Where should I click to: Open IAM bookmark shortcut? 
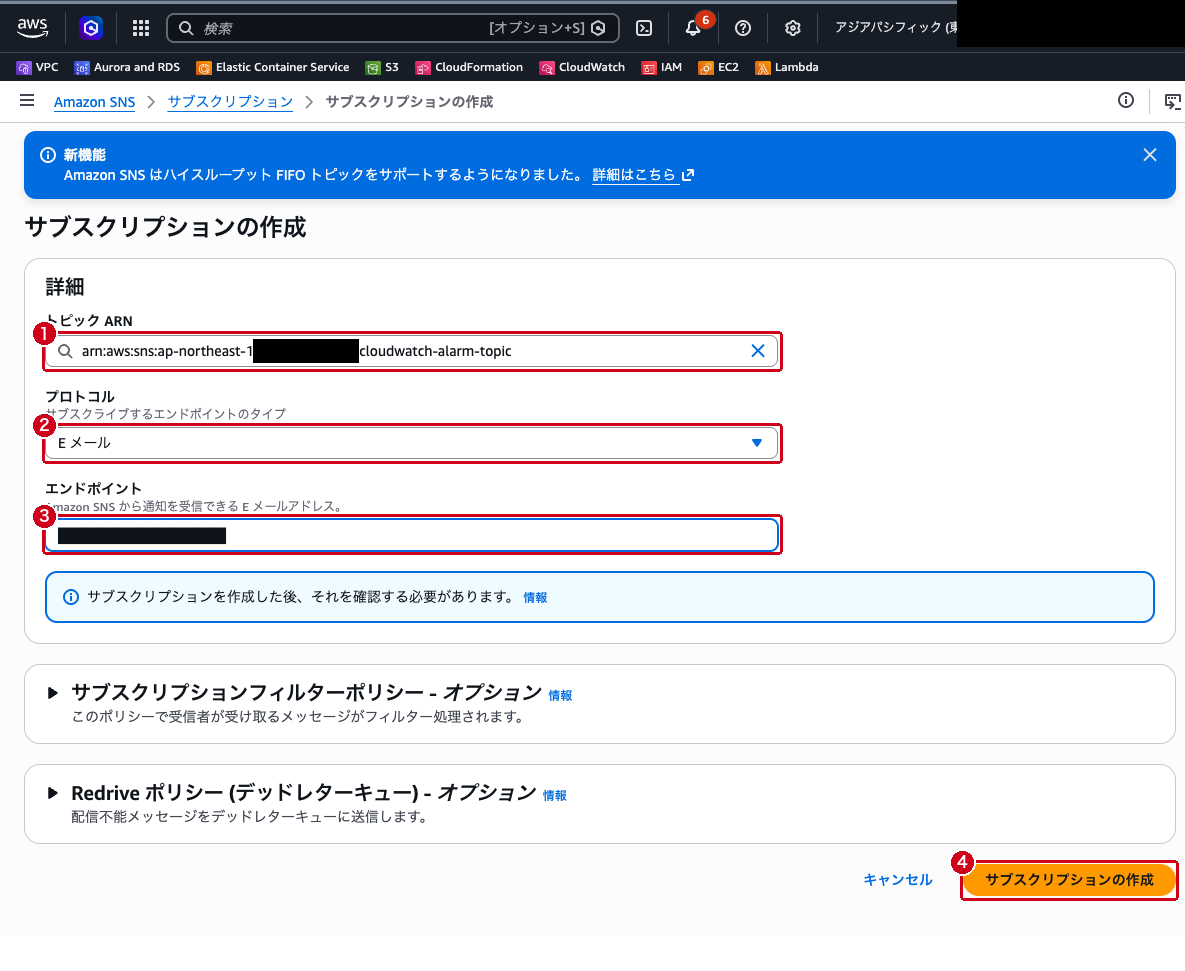click(661, 67)
